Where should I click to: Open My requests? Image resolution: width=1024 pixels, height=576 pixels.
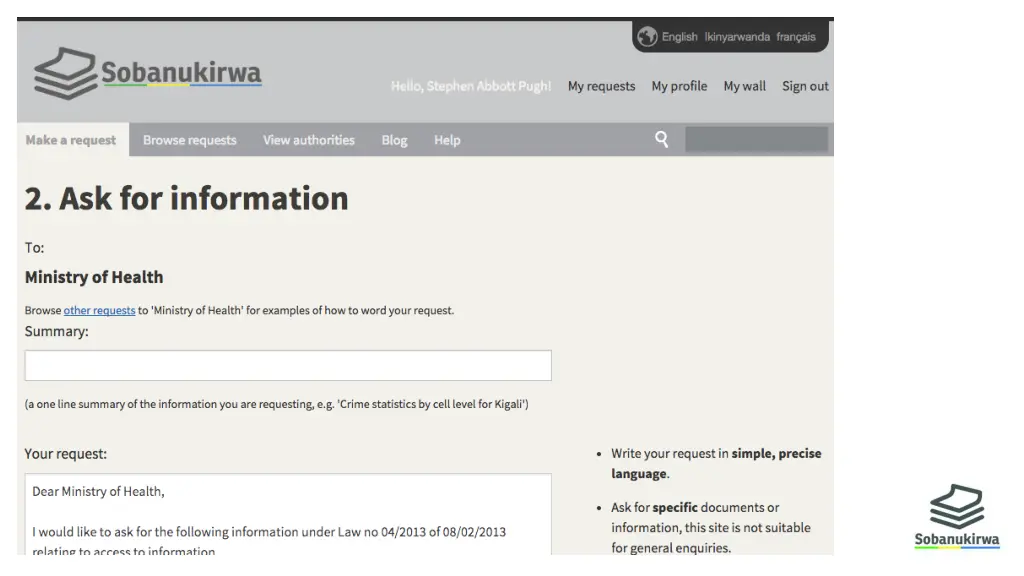pos(601,86)
